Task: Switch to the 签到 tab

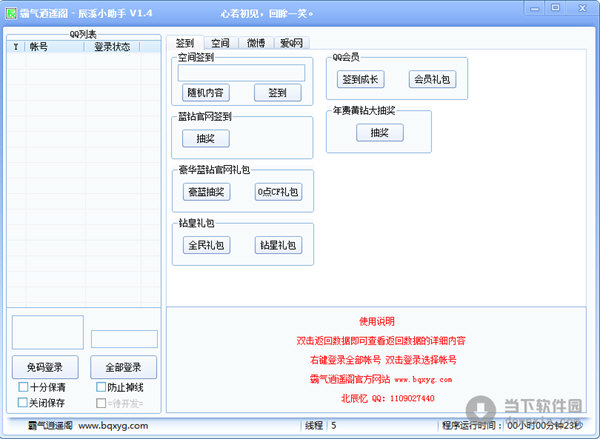Action: 186,43
